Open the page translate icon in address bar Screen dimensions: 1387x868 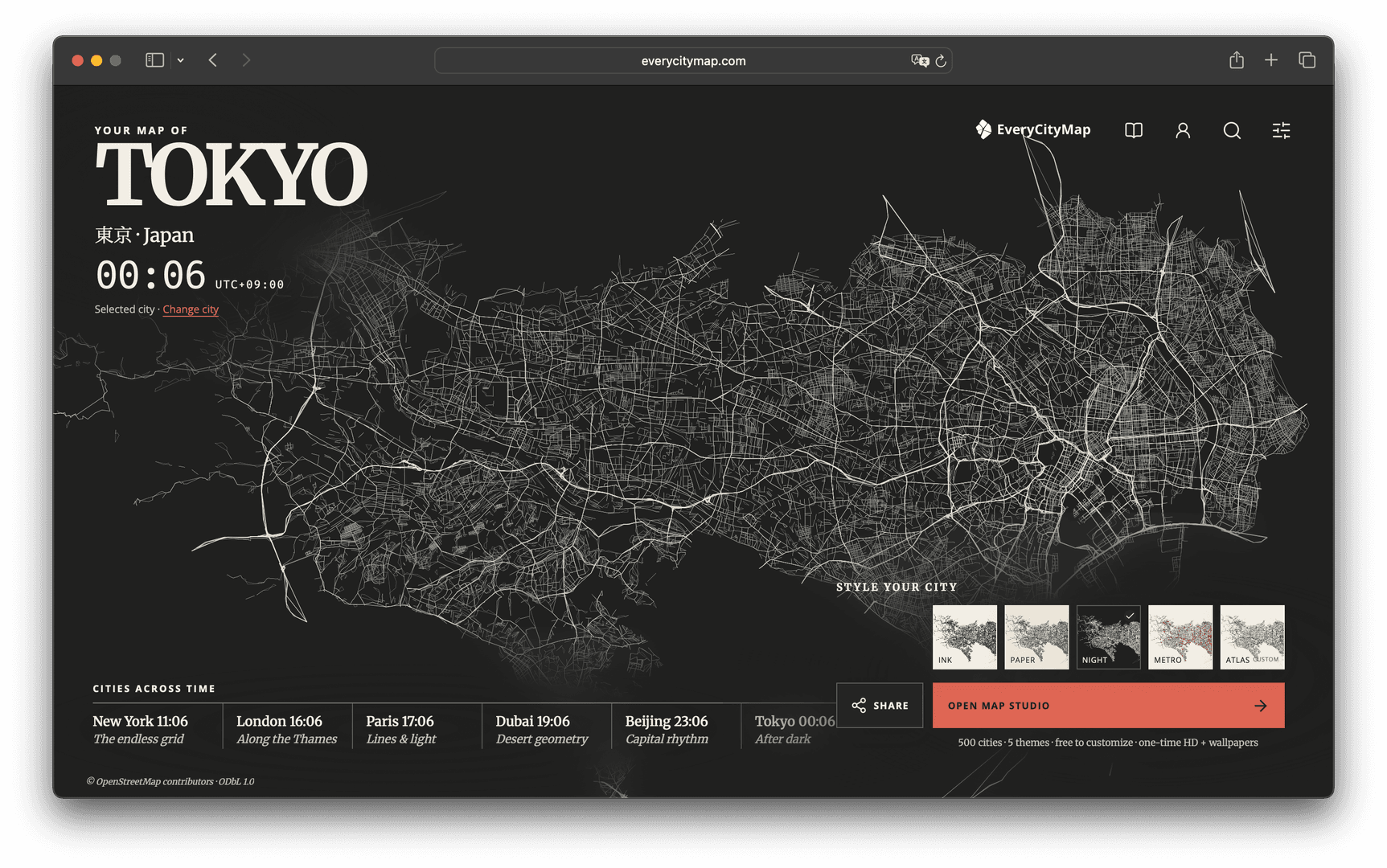pyautogui.click(x=920, y=60)
